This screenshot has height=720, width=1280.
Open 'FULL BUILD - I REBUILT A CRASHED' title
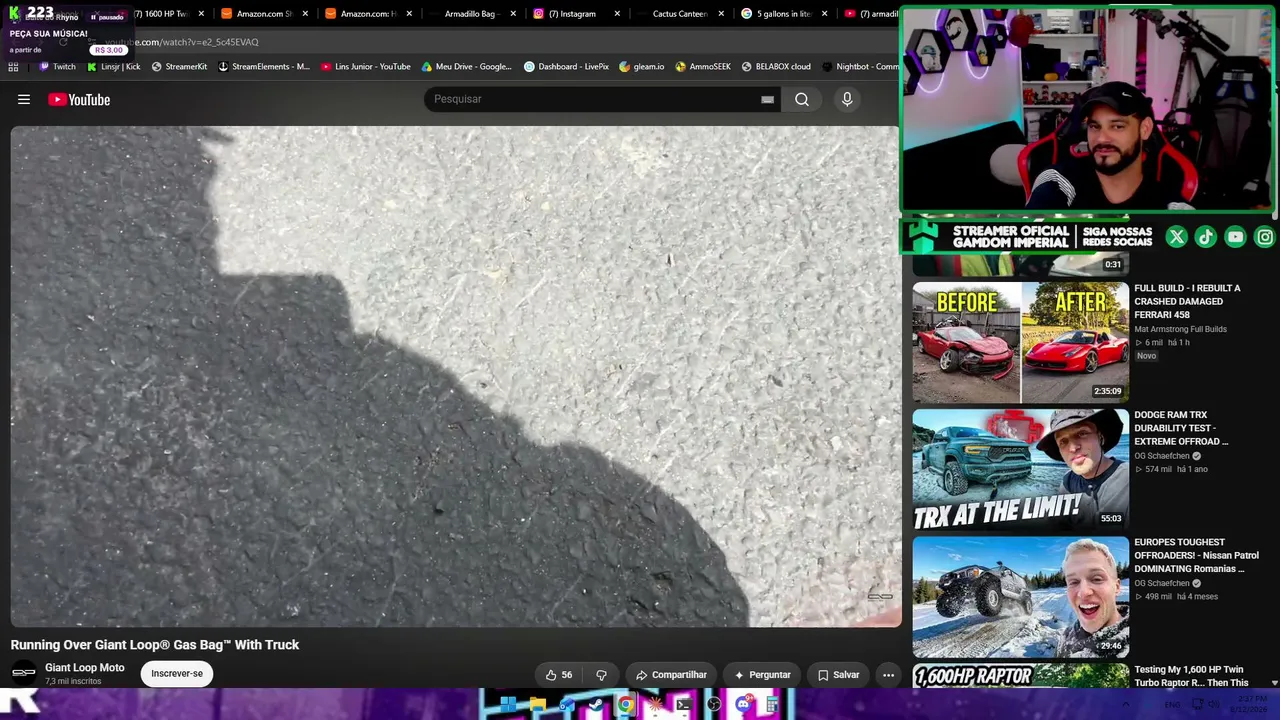tap(1187, 301)
